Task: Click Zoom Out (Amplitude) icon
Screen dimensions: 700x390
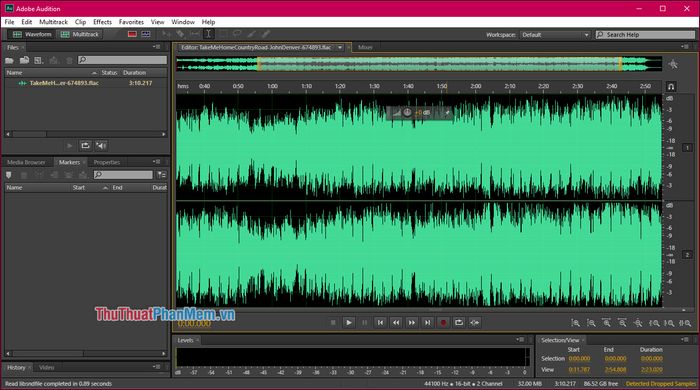Action: coord(591,323)
